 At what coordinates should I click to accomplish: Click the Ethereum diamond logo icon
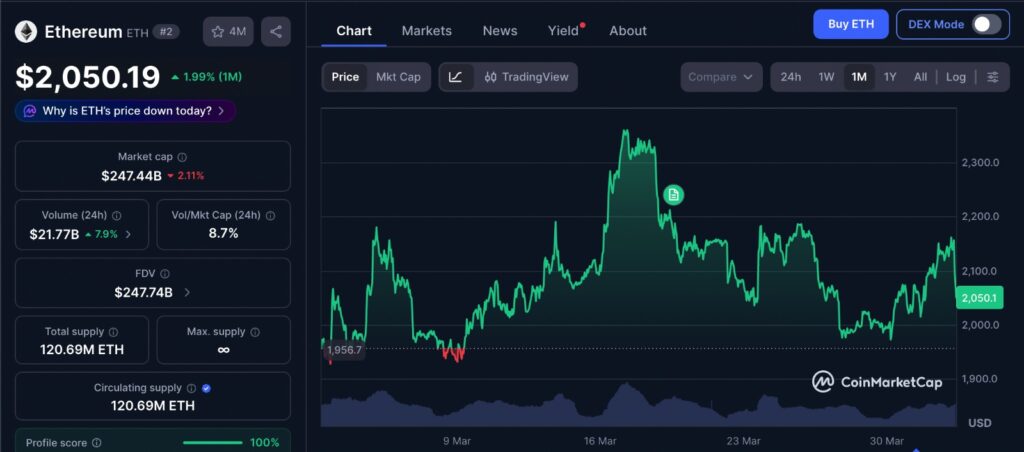[x=26, y=31]
